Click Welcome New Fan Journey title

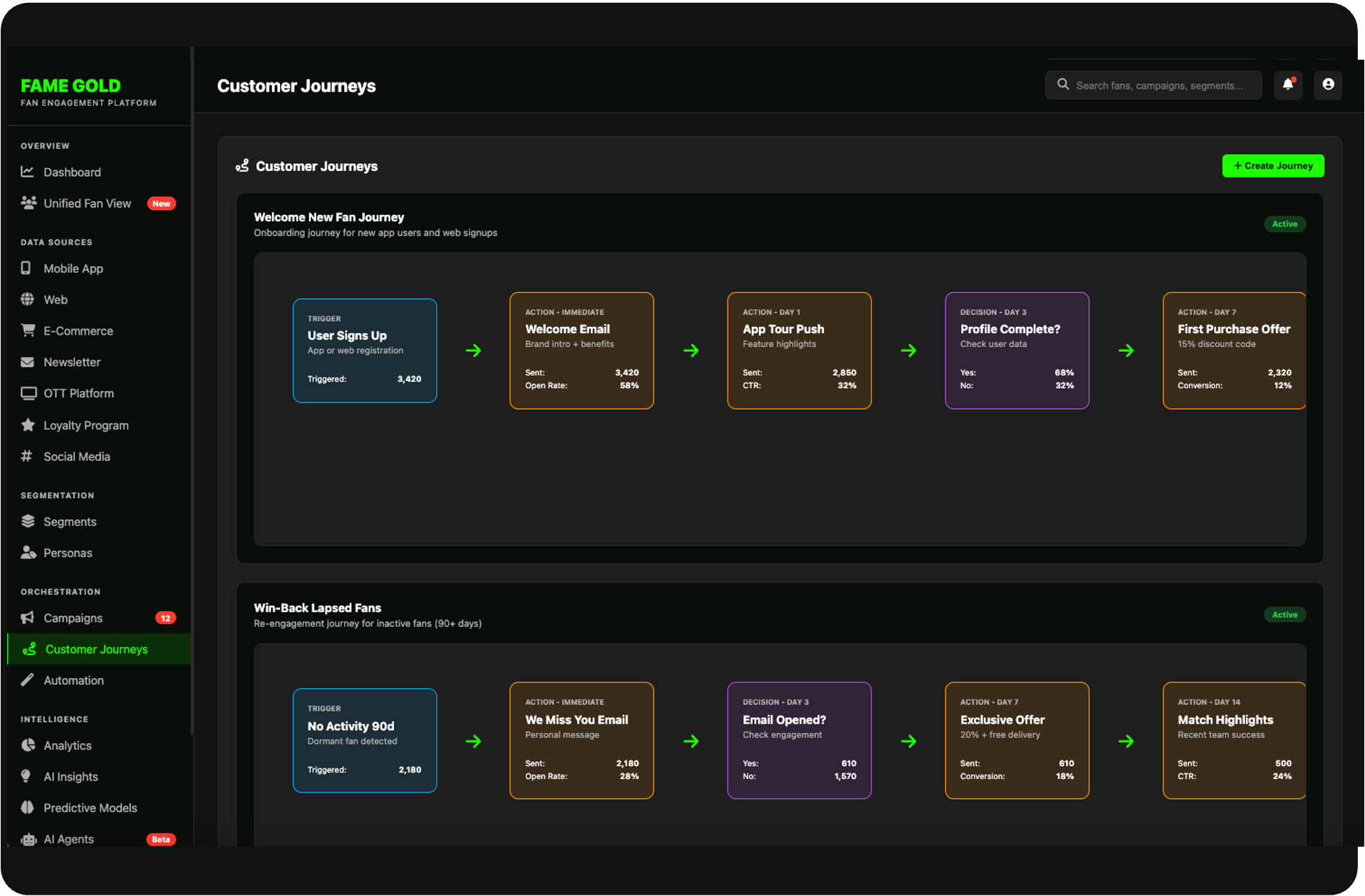click(x=329, y=217)
